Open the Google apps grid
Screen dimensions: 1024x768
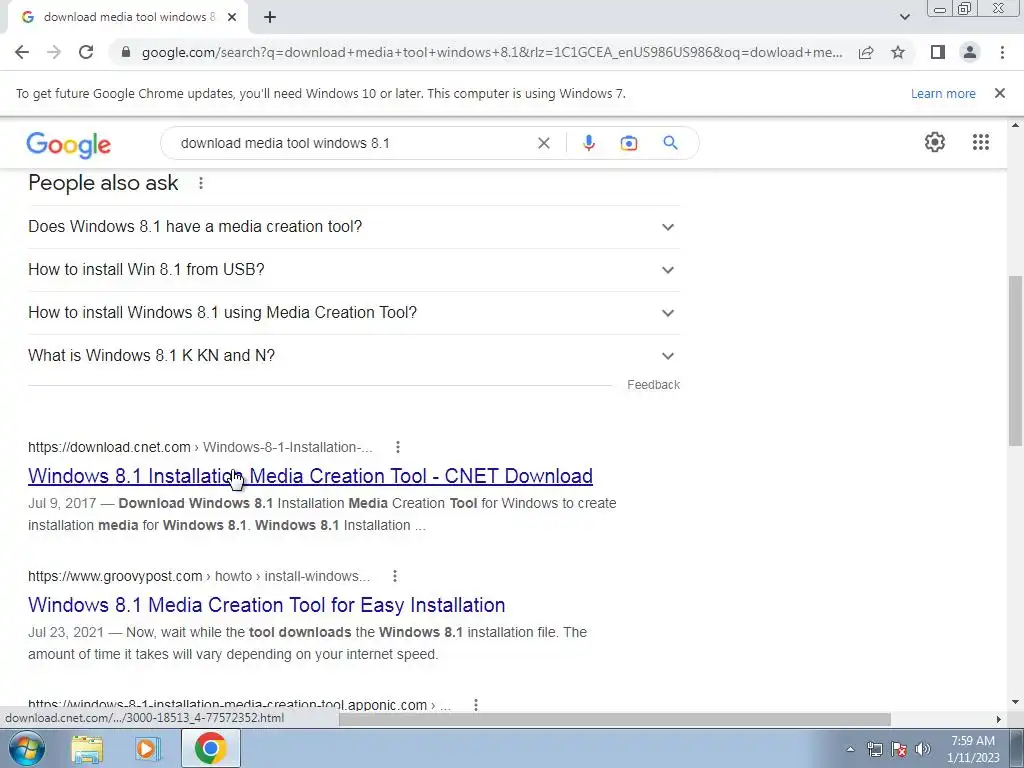click(x=980, y=142)
